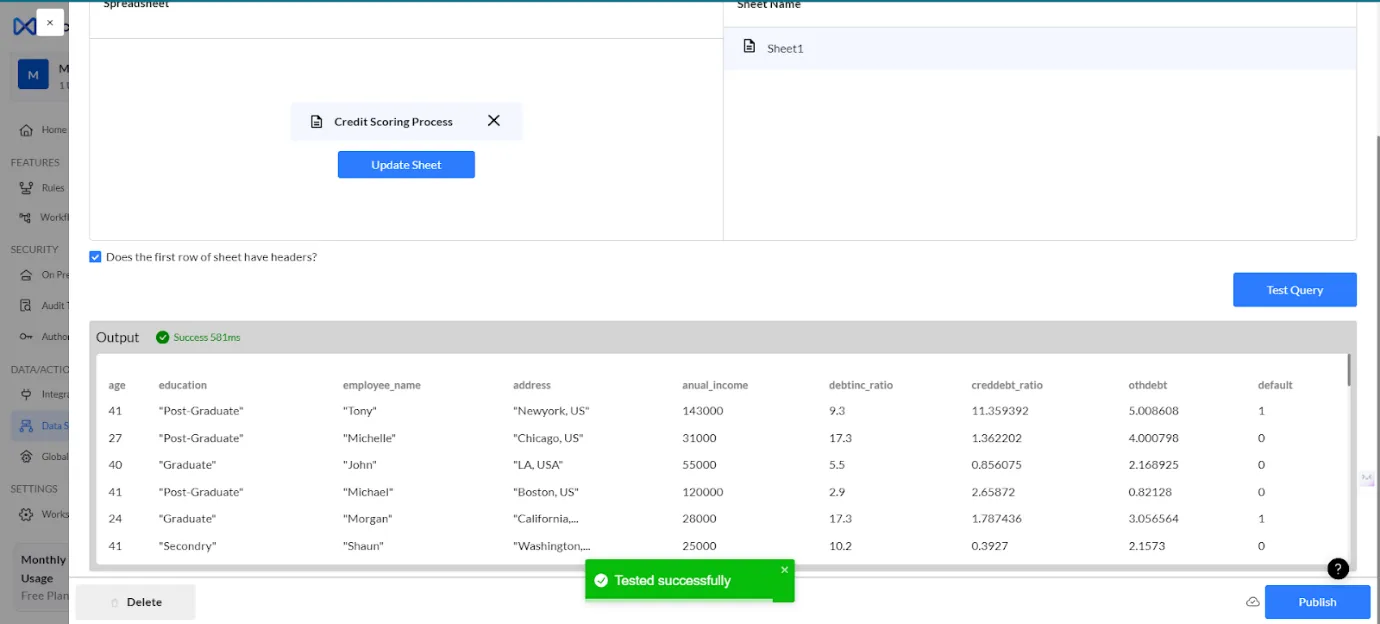Click the Test Query button
The image size is (1380, 624).
click(1294, 290)
